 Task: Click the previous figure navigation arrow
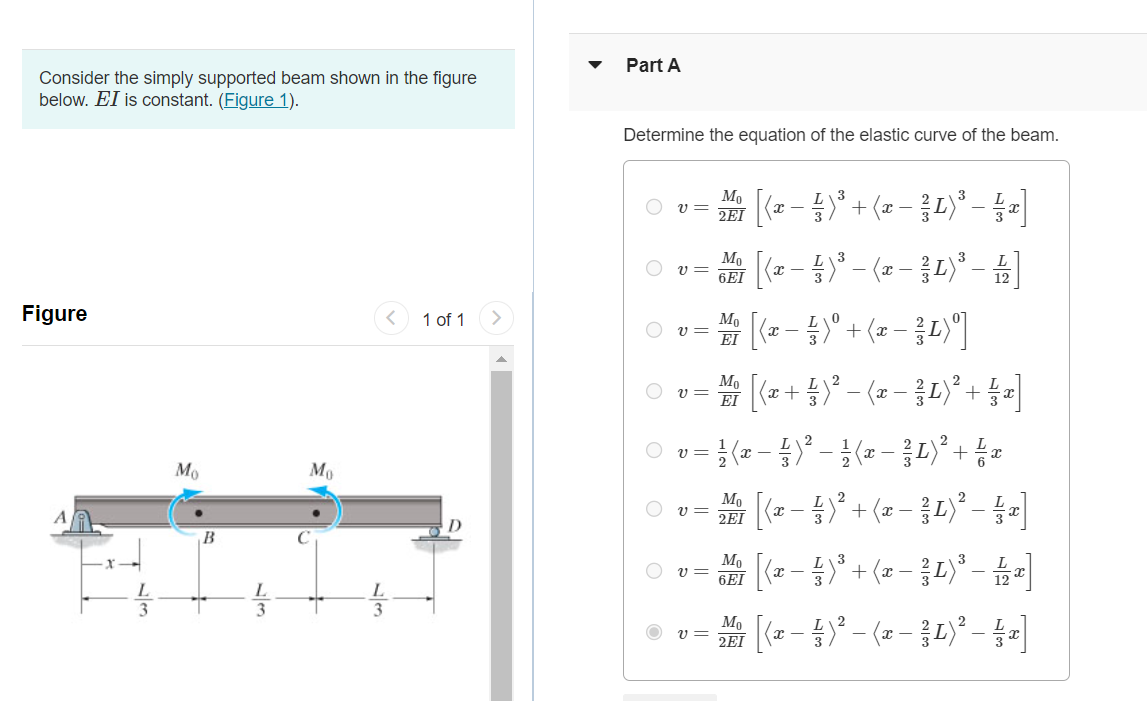point(391,319)
